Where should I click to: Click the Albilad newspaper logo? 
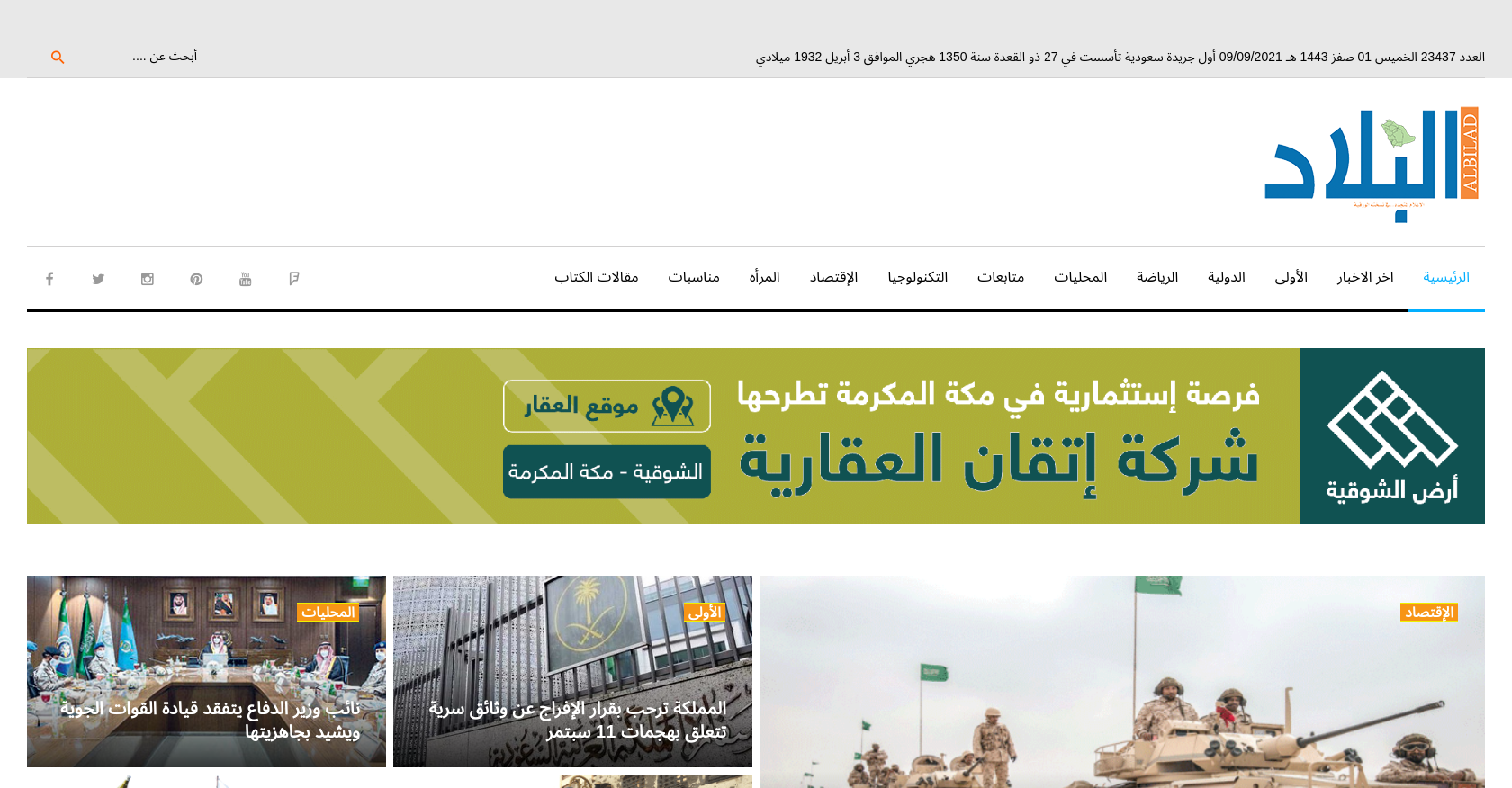click(1372, 165)
